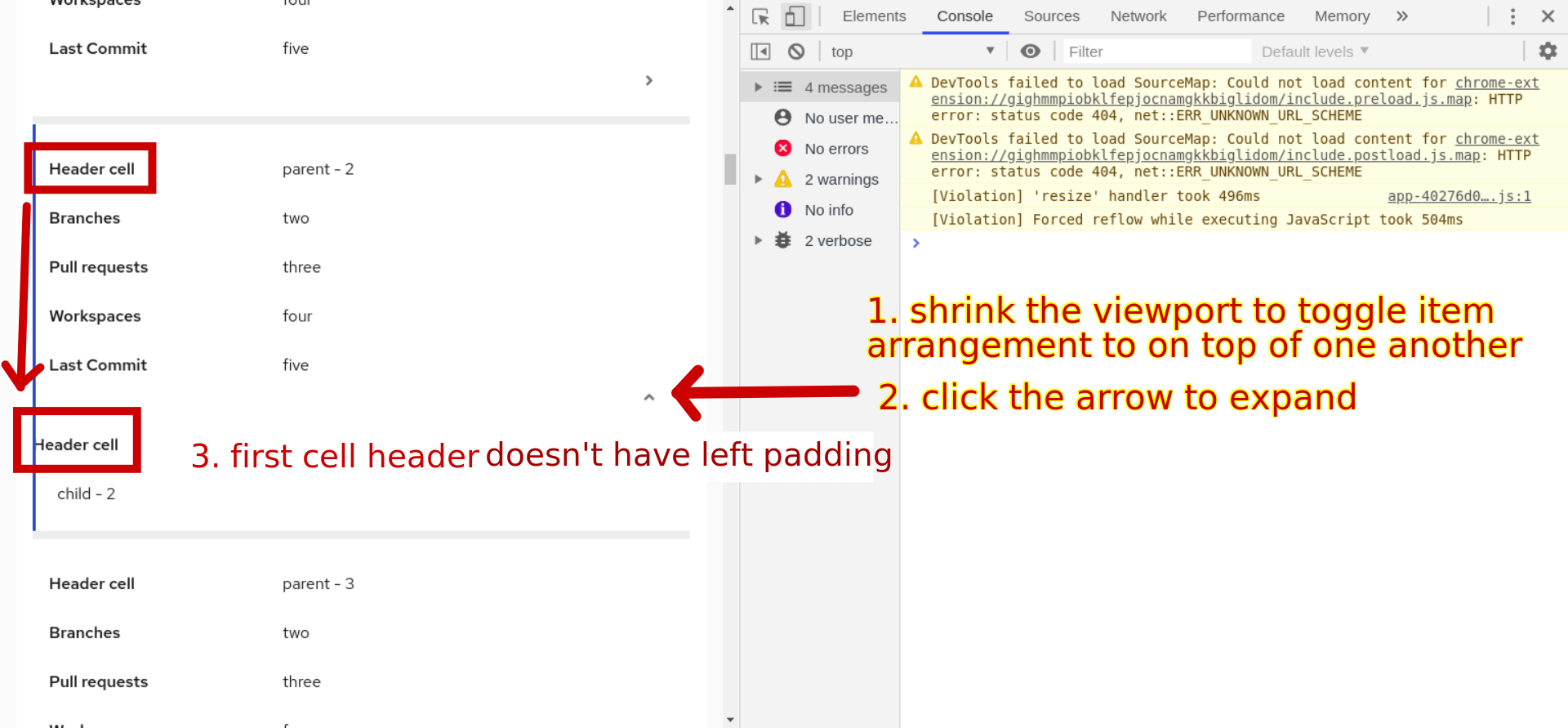This screenshot has height=728, width=1568.
Task: Select the 'No info' sidebar row
Action: pos(820,210)
